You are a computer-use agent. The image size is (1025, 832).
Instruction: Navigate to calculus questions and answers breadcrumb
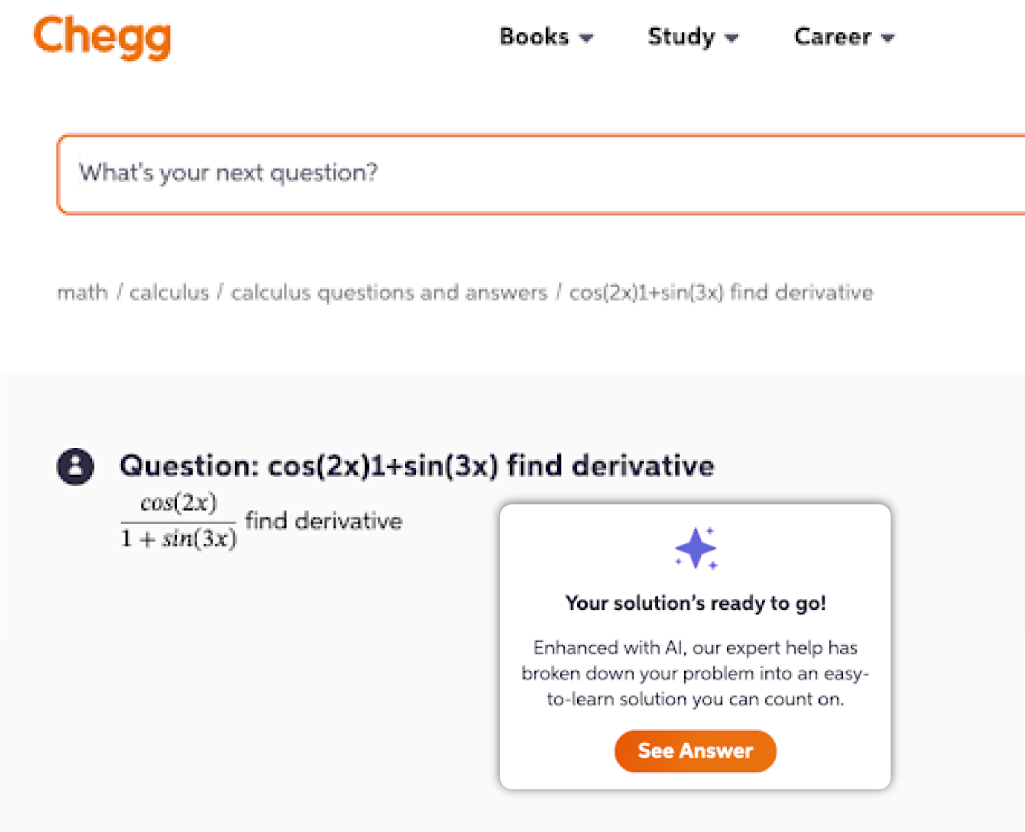click(389, 293)
